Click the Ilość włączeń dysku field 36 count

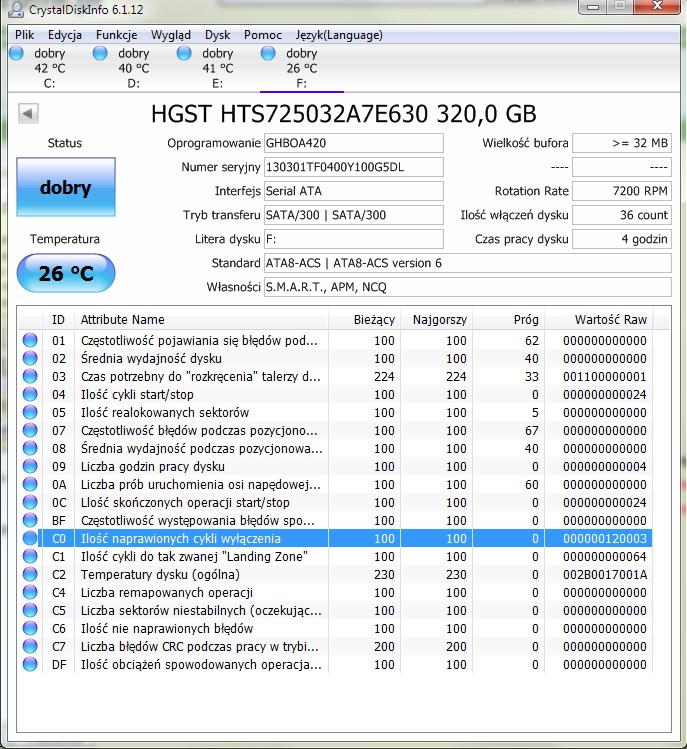coord(622,215)
